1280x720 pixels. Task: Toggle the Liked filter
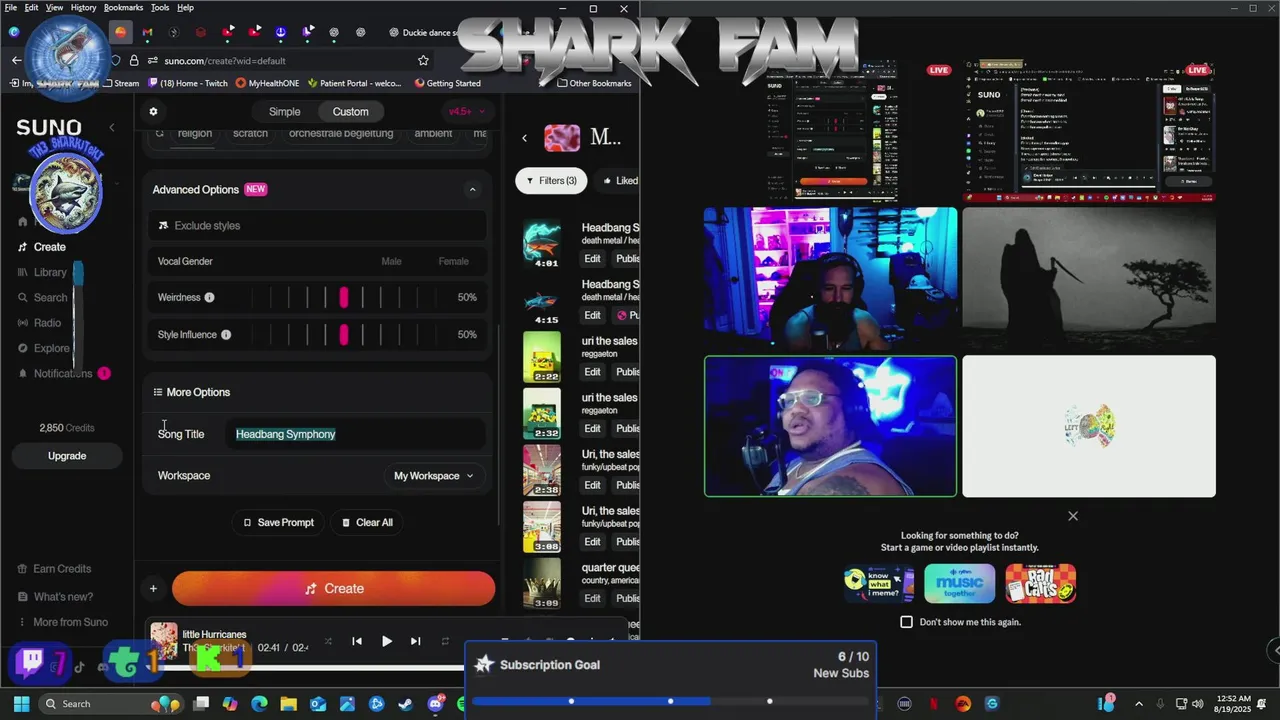tap(619, 181)
